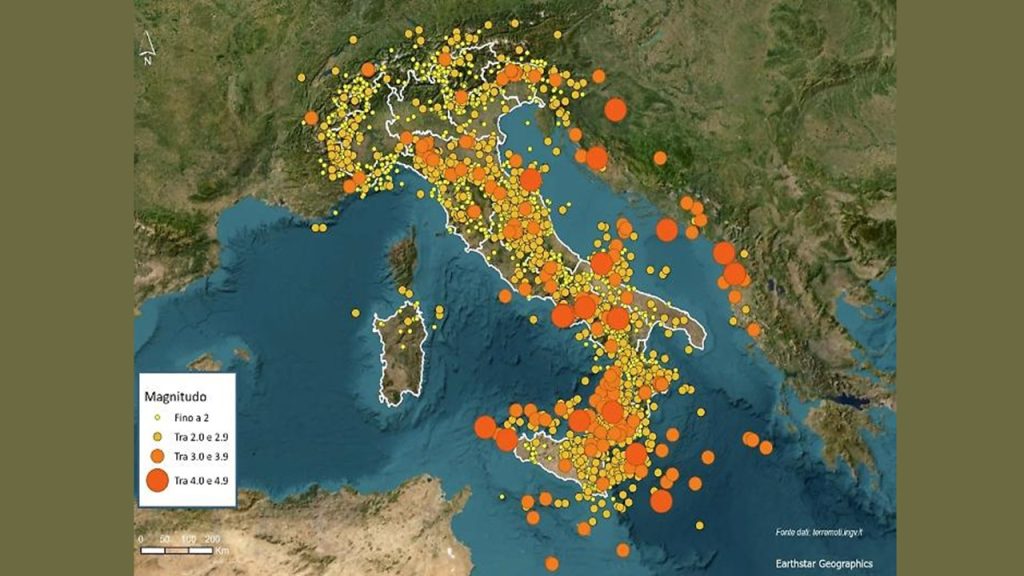The height and width of the screenshot is (576, 1024).
Task: Select the 'Tra 3.0 e 3.9' magnitude symbol
Action: point(156,456)
